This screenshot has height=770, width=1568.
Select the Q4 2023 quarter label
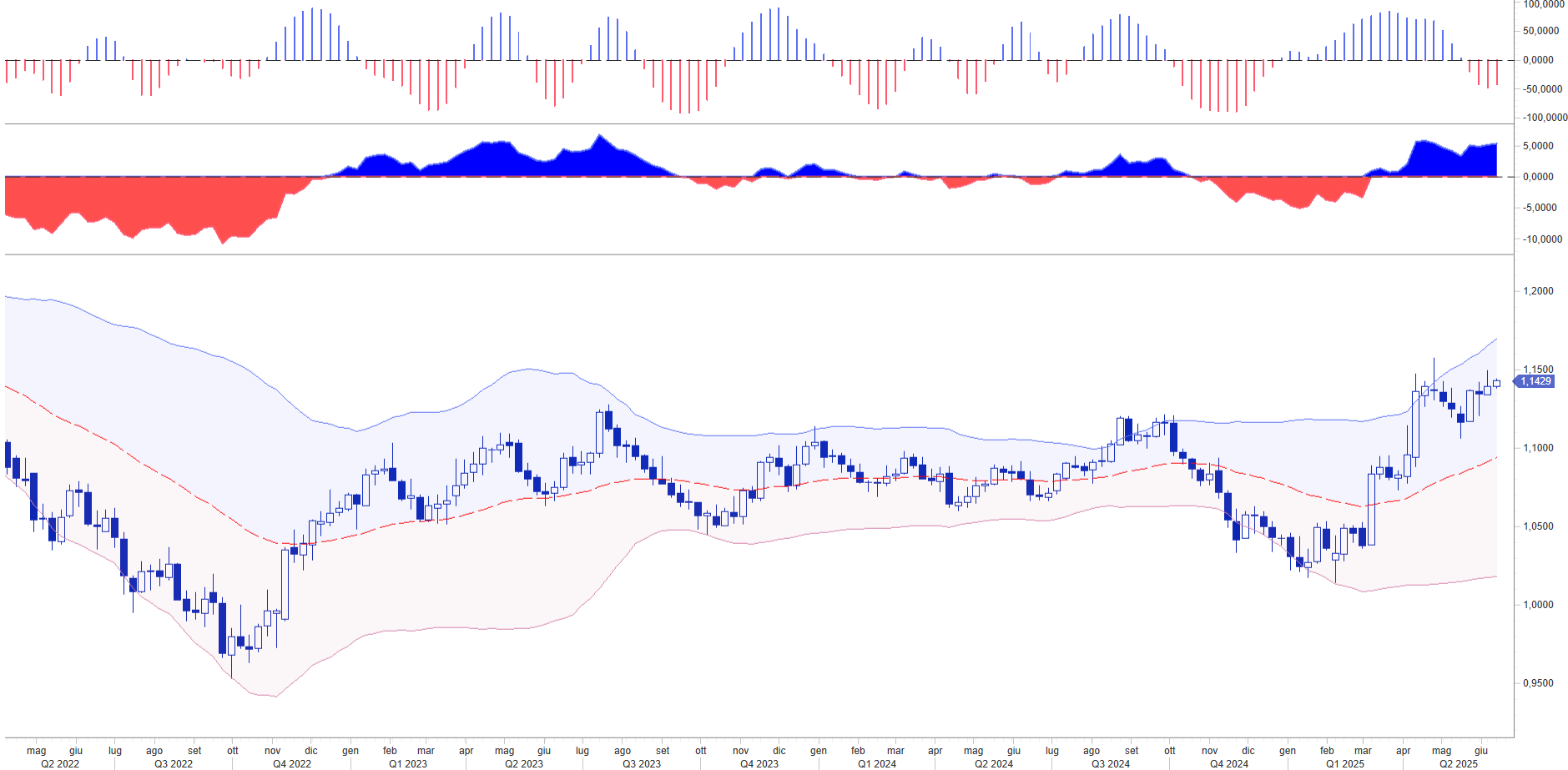[x=759, y=763]
